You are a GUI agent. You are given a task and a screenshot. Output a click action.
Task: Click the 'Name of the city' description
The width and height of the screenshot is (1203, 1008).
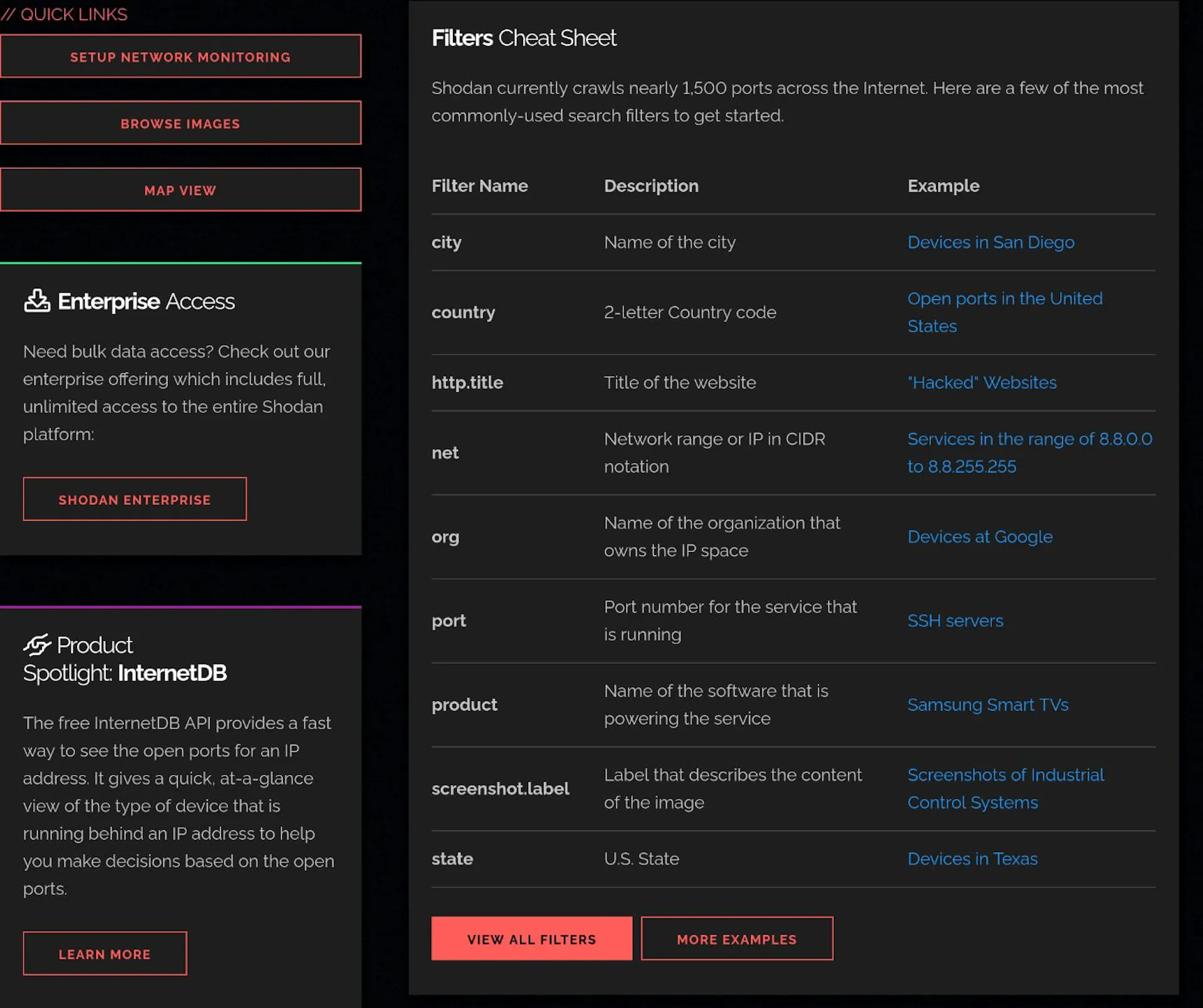tap(670, 242)
